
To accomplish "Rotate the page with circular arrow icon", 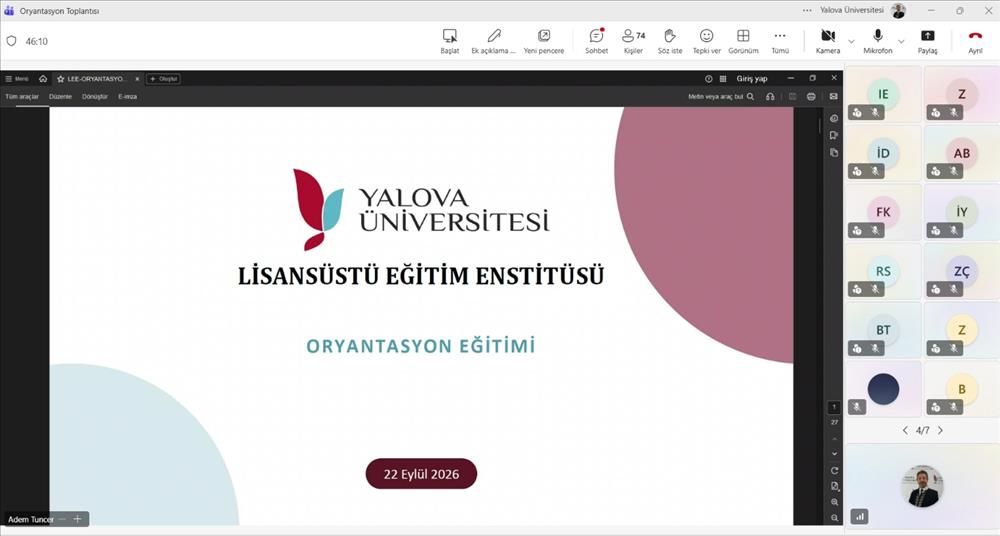I will [x=834, y=470].
